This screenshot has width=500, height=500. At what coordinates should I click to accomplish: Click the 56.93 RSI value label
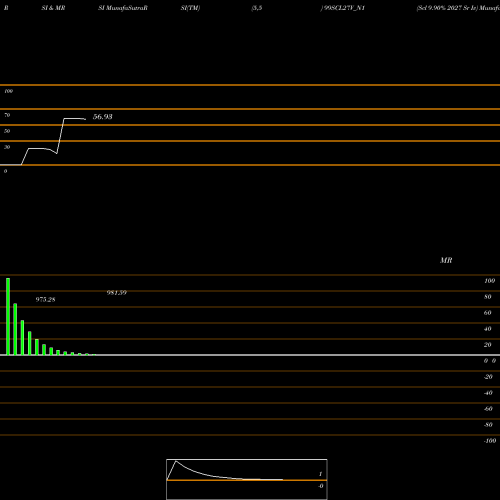pyautogui.click(x=102, y=117)
